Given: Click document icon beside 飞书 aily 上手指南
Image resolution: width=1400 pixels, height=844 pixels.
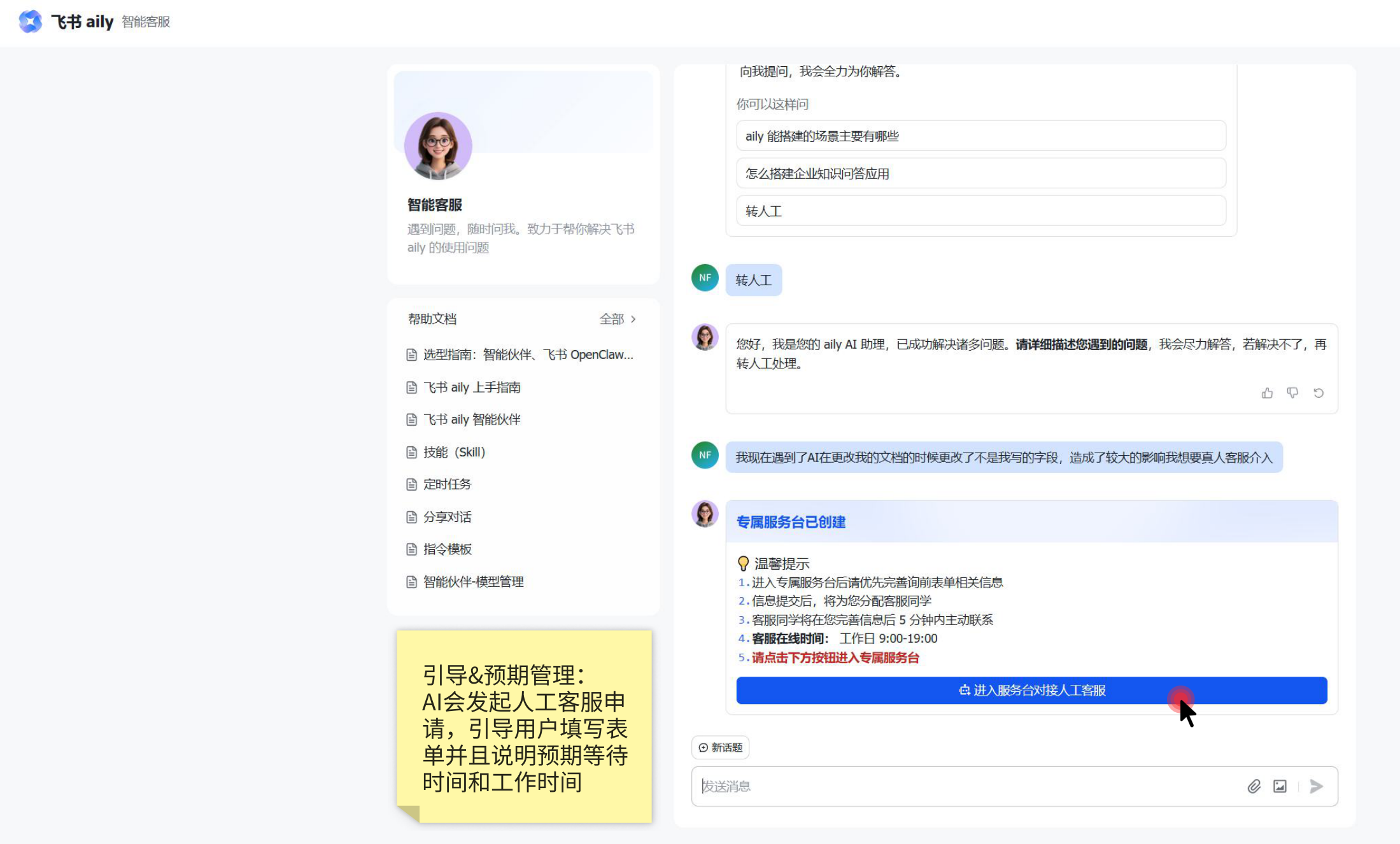Looking at the screenshot, I should [411, 387].
